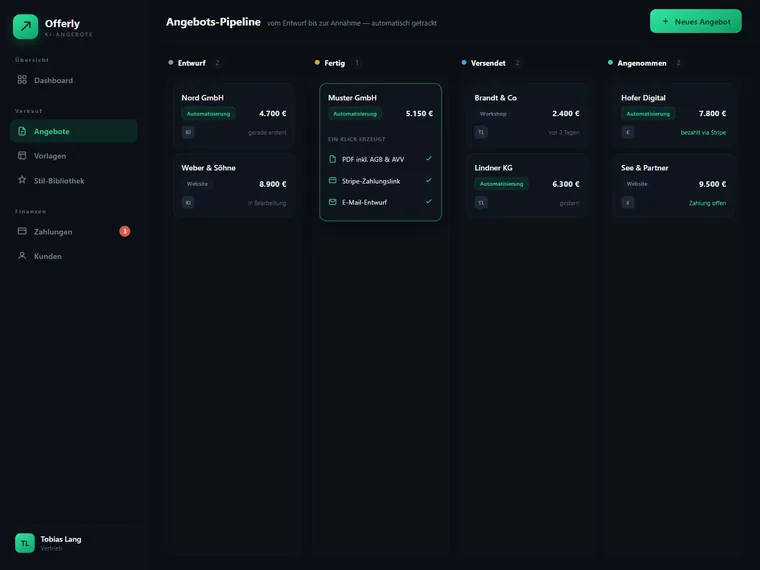Select Angebote in the sidebar
The width and height of the screenshot is (760, 570).
[73, 131]
